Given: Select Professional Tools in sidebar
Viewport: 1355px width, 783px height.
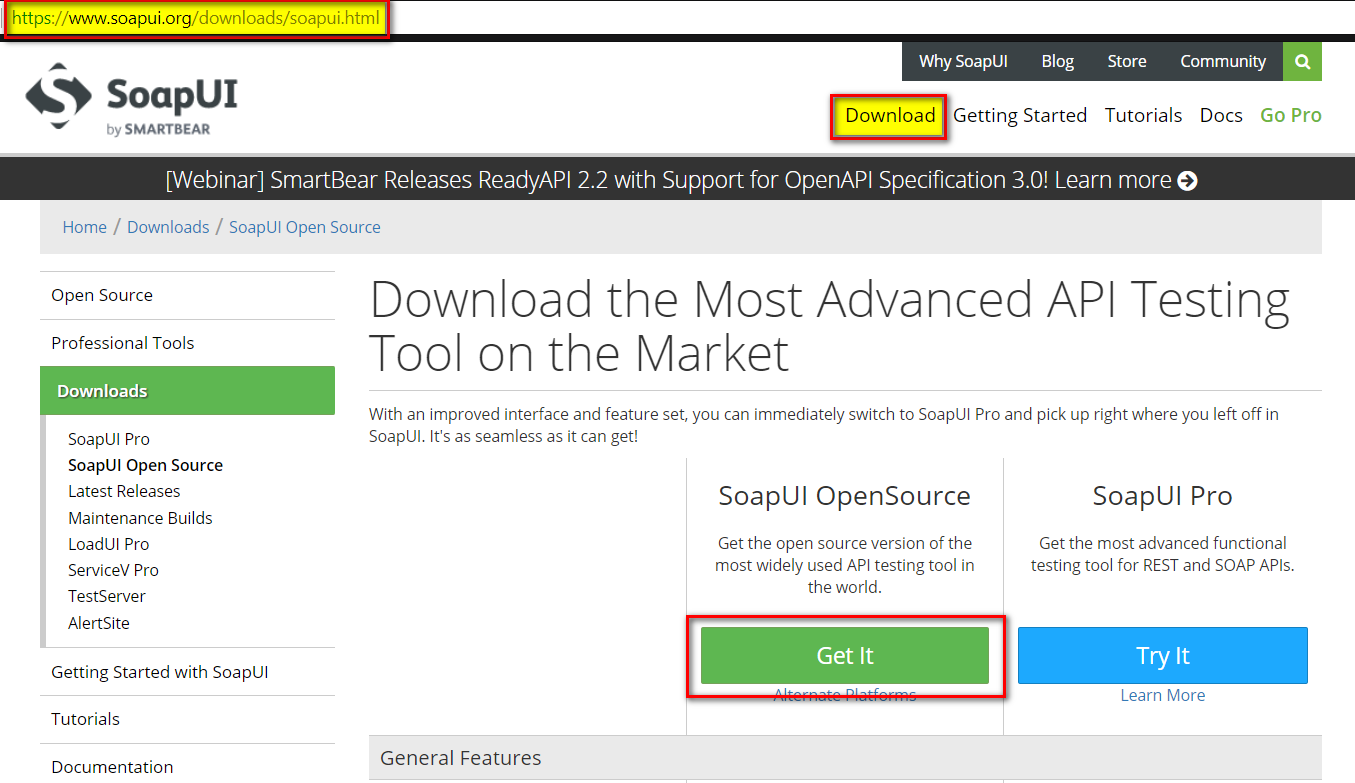Looking at the screenshot, I should click(x=123, y=343).
